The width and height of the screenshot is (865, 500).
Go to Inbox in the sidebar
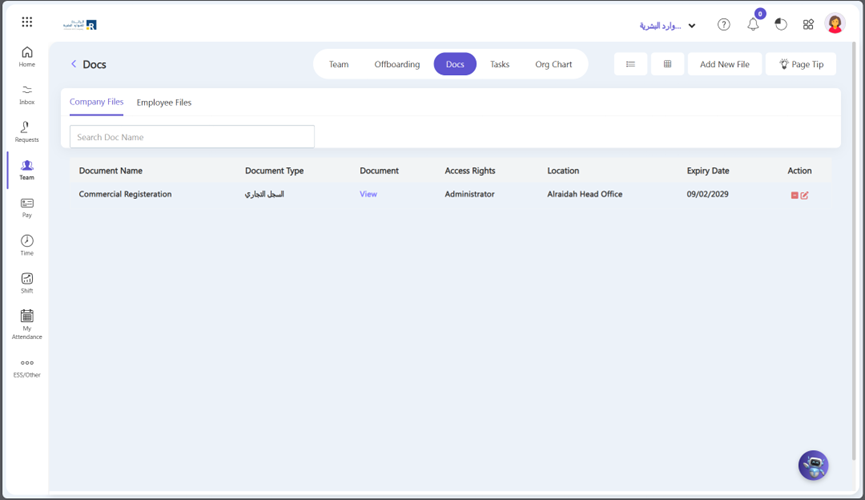(x=27, y=94)
